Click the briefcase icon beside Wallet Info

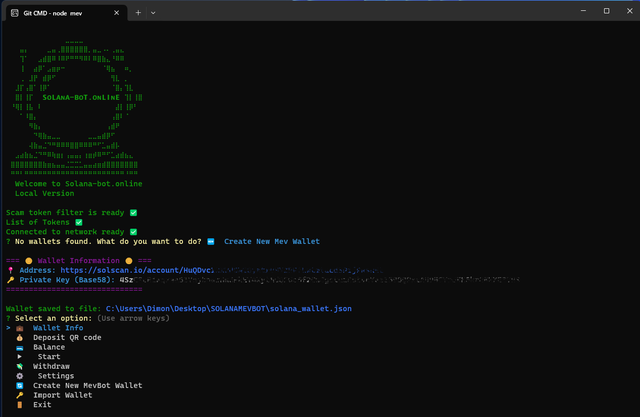pos(20,328)
